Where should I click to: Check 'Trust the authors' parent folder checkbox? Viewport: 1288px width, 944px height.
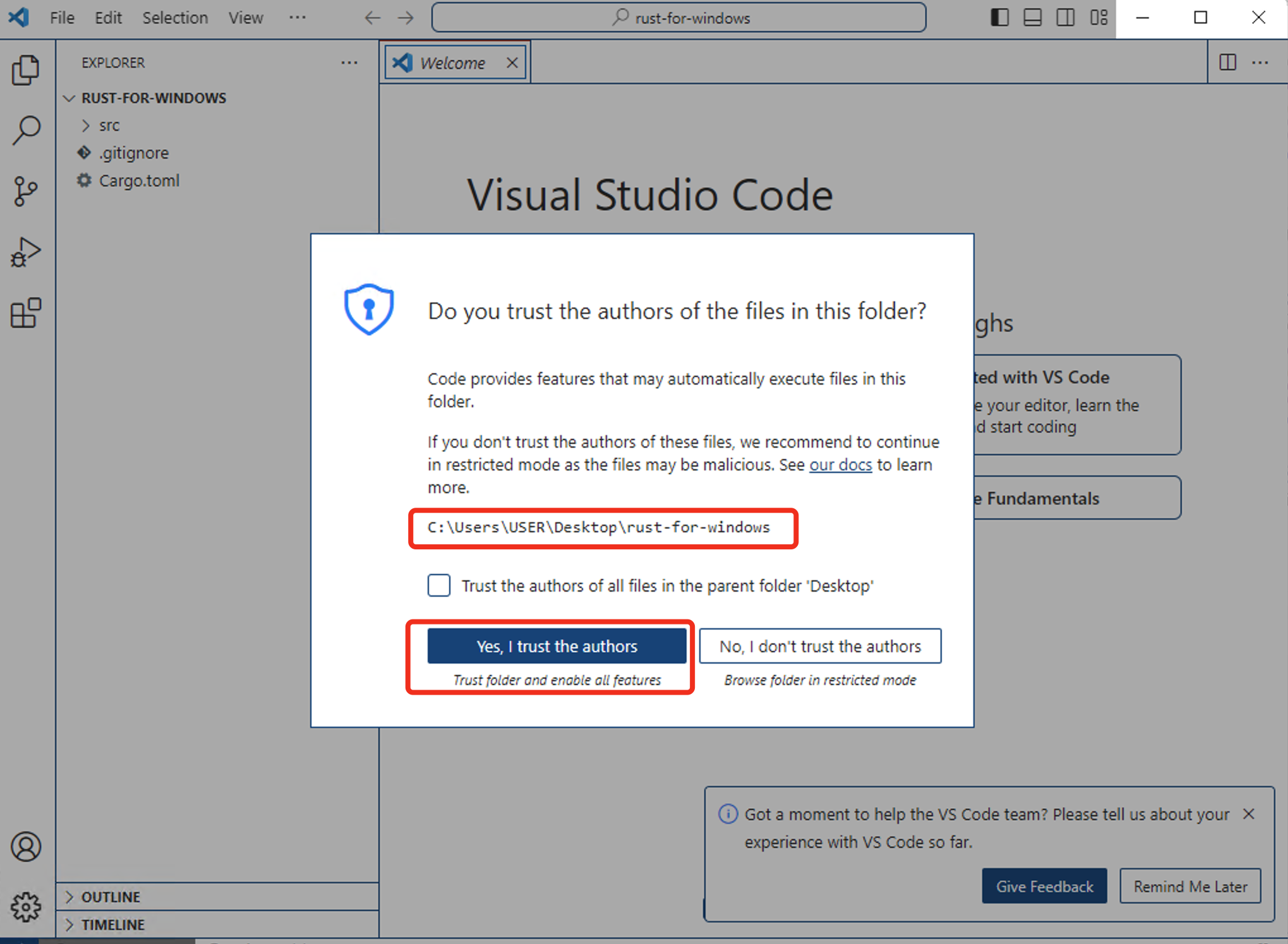[x=439, y=585]
